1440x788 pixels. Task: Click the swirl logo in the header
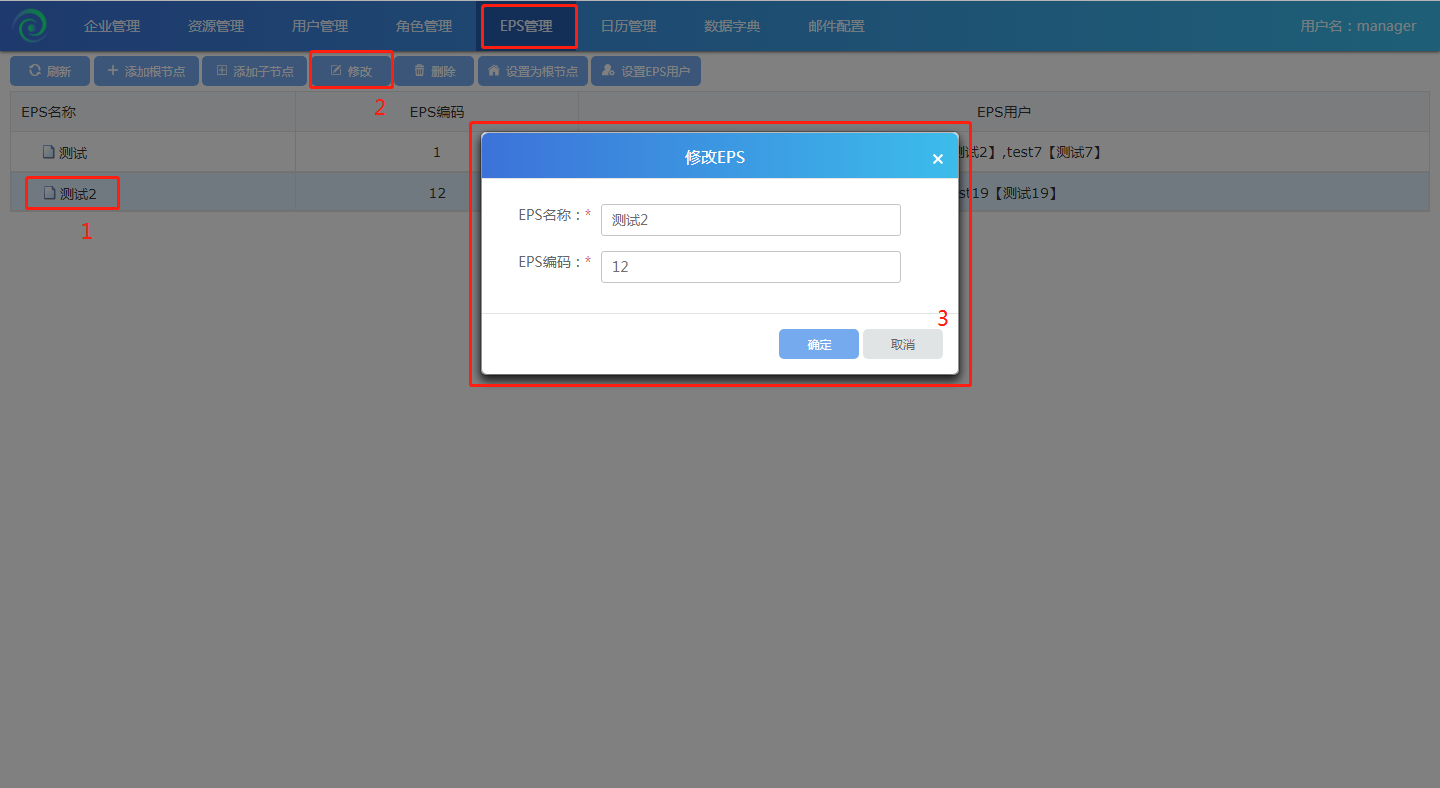pos(29,26)
